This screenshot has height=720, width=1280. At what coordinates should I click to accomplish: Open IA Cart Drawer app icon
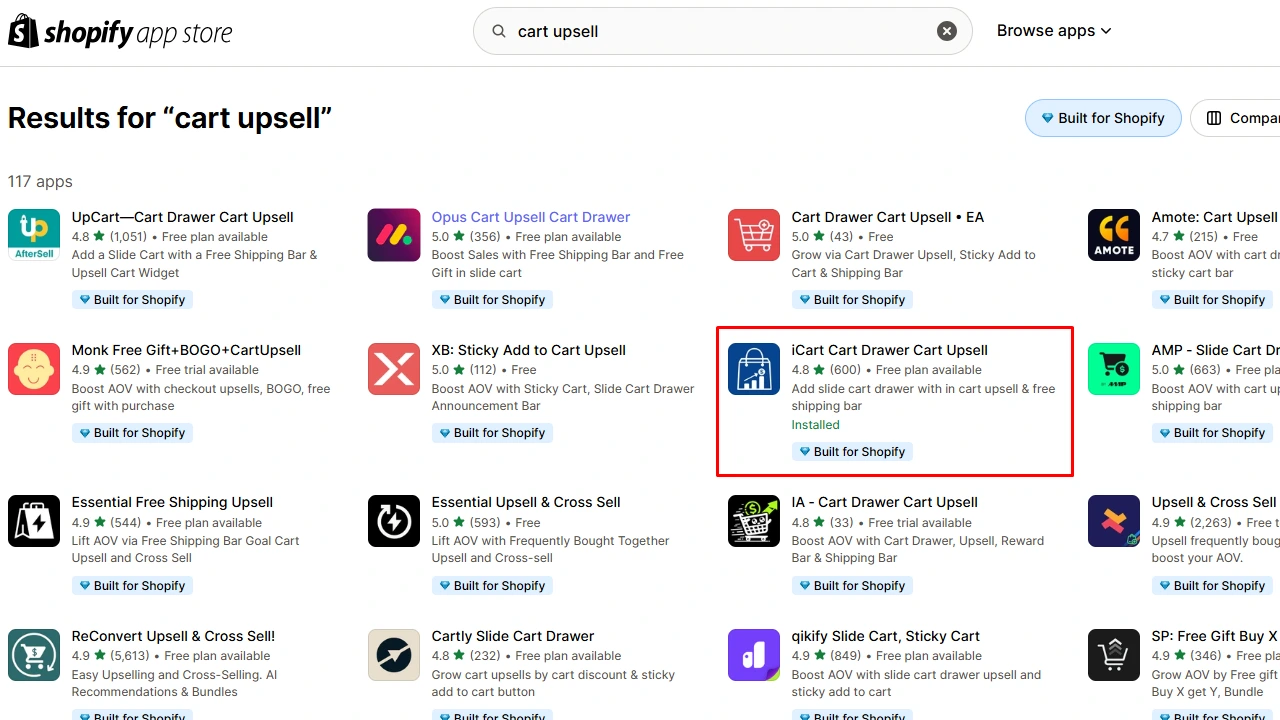[x=754, y=521]
